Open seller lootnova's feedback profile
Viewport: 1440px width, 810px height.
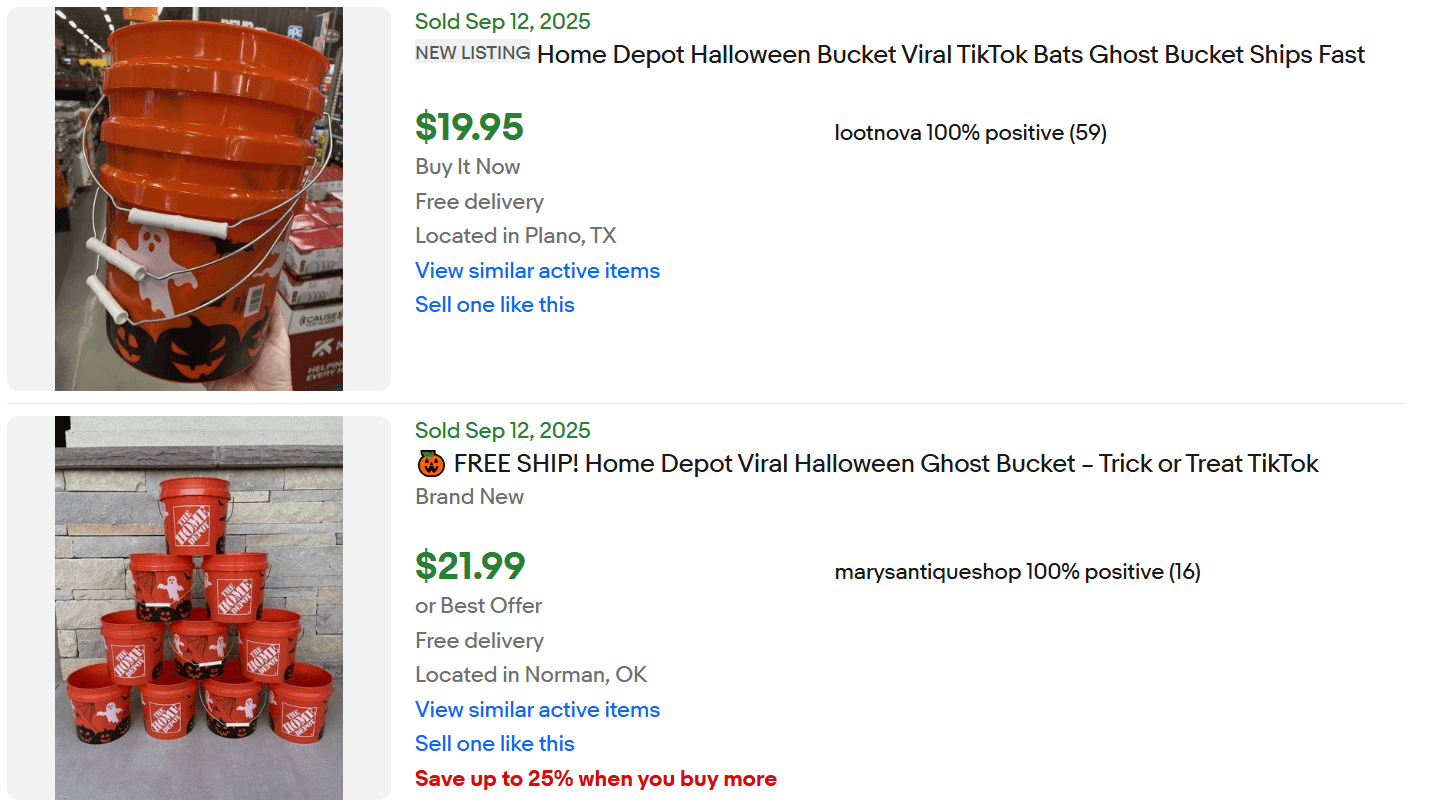pos(970,132)
